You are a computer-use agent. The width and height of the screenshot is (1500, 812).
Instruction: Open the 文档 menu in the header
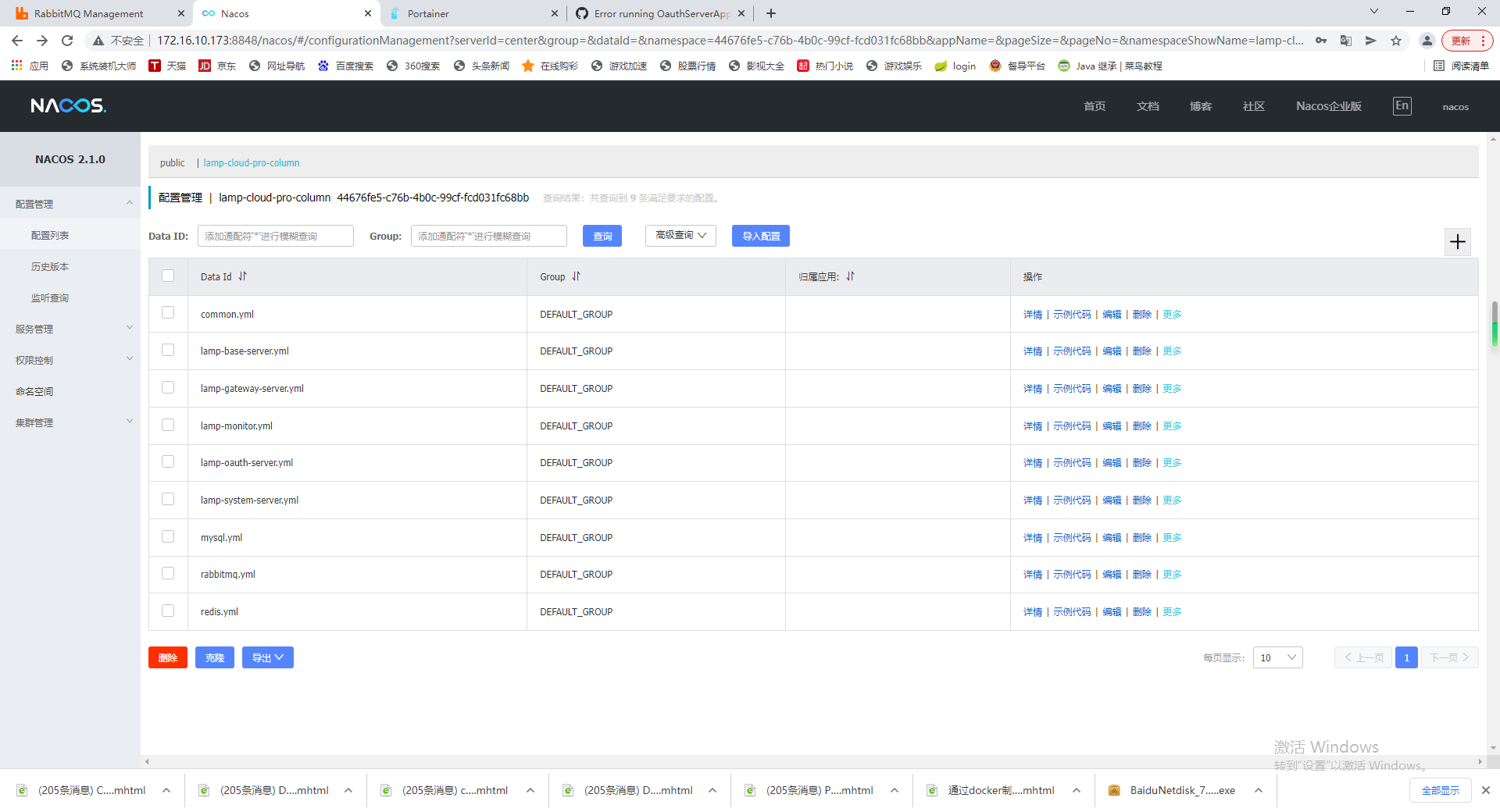[1147, 105]
